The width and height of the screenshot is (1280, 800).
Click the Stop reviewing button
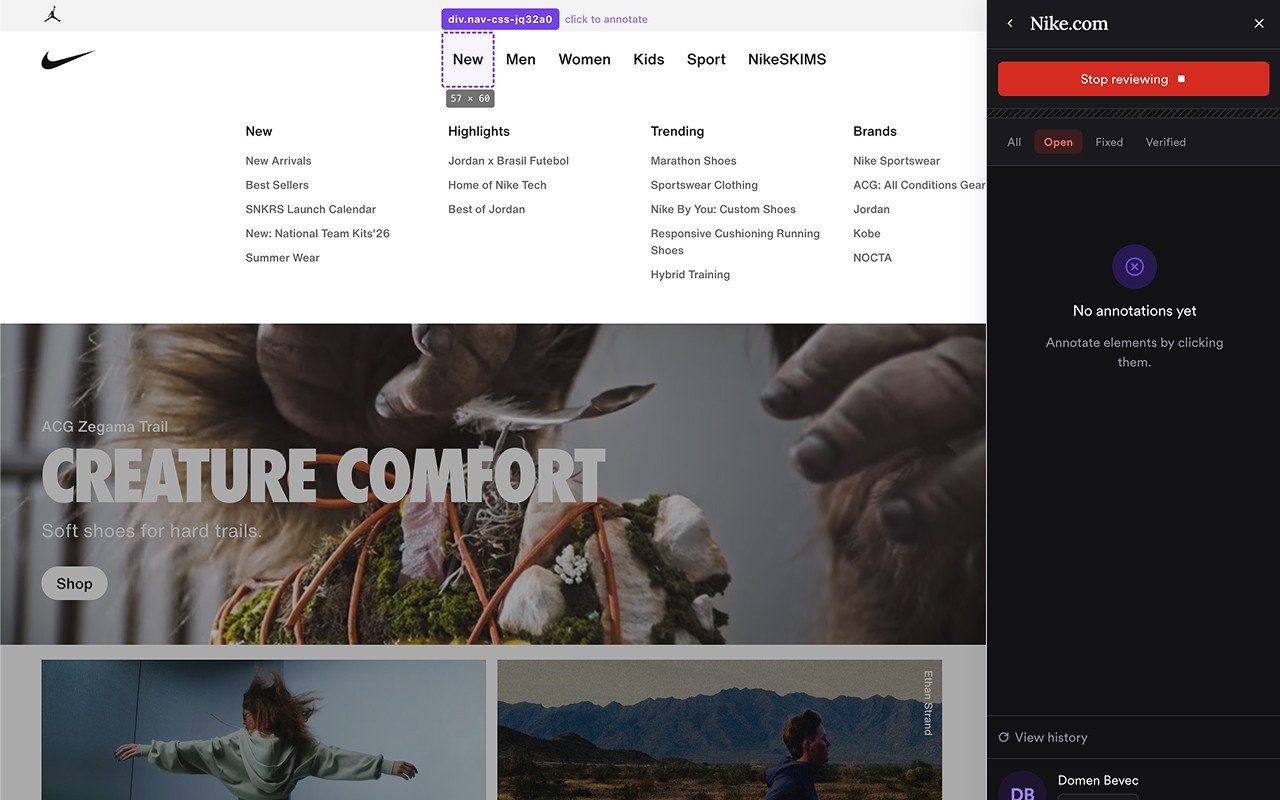pos(1133,79)
